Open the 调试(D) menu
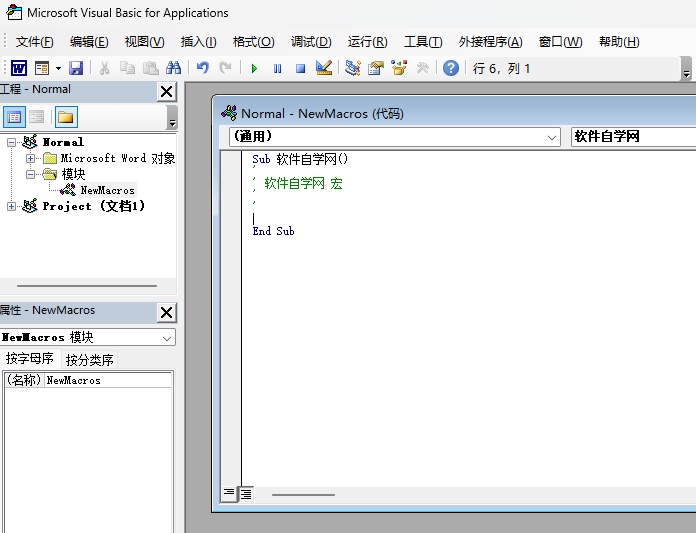The width and height of the screenshot is (696, 533). point(311,42)
